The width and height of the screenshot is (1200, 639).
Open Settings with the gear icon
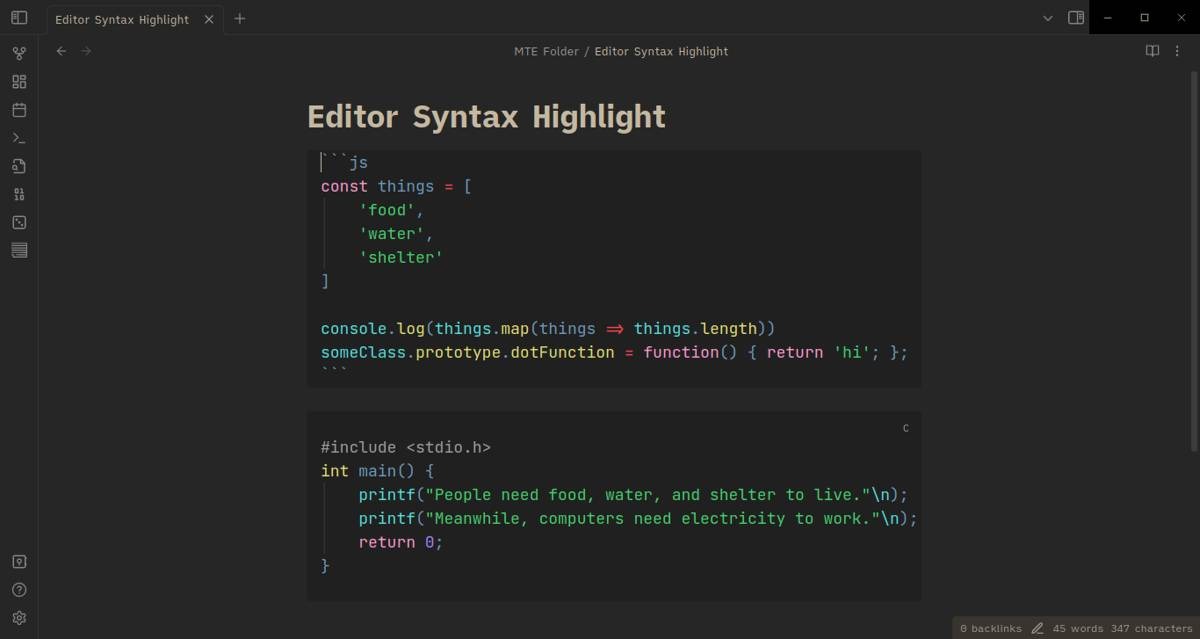(19, 617)
